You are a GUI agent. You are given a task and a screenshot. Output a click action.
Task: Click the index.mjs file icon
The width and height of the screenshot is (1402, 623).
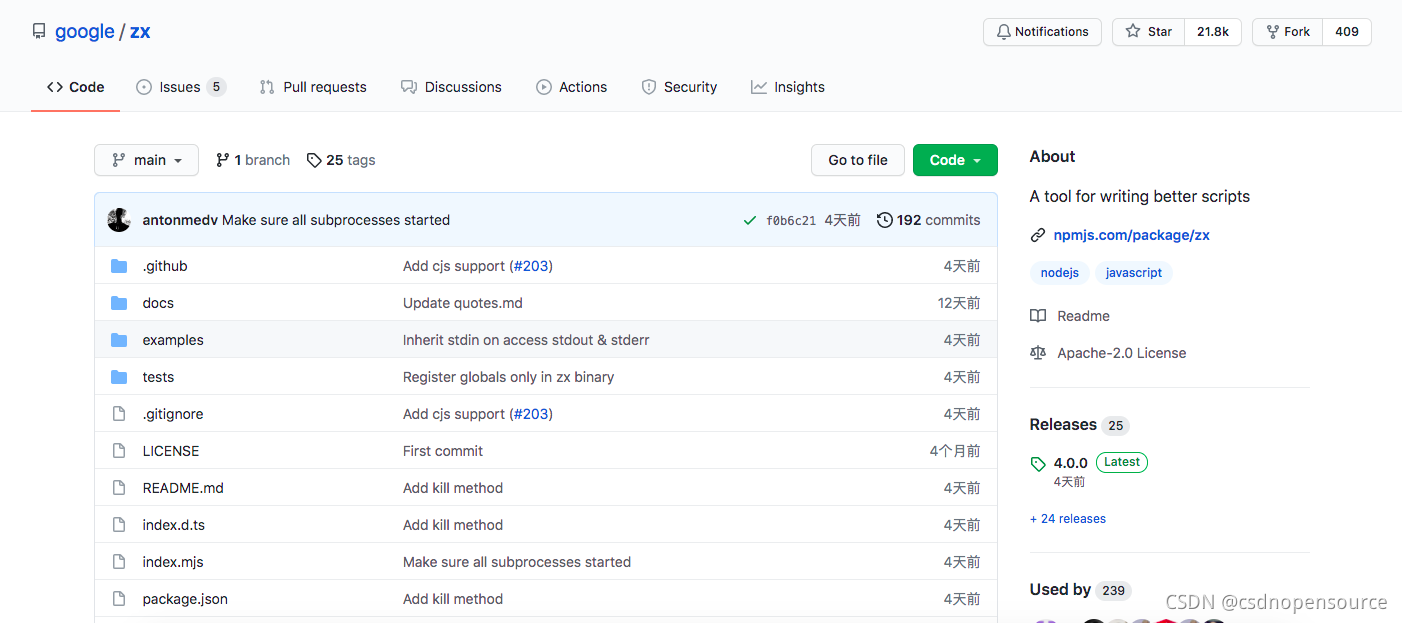point(119,562)
